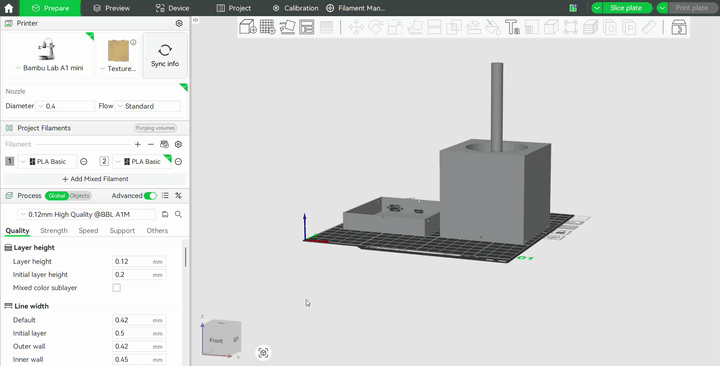Click the Auto orient toolbar icon
Image resolution: width=720 pixels, height=366 pixels.
pos(287,27)
